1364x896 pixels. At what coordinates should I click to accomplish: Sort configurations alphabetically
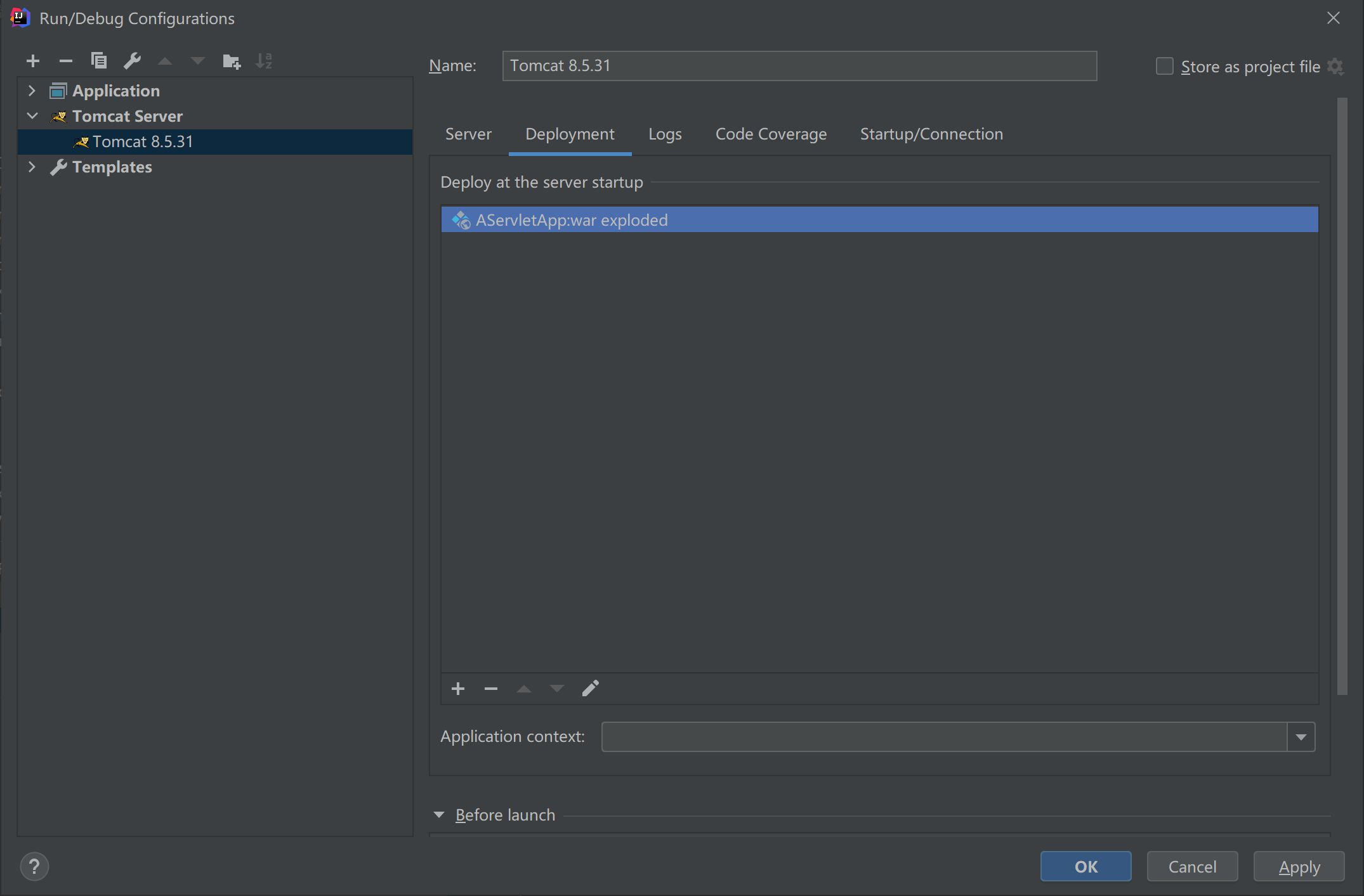264,61
